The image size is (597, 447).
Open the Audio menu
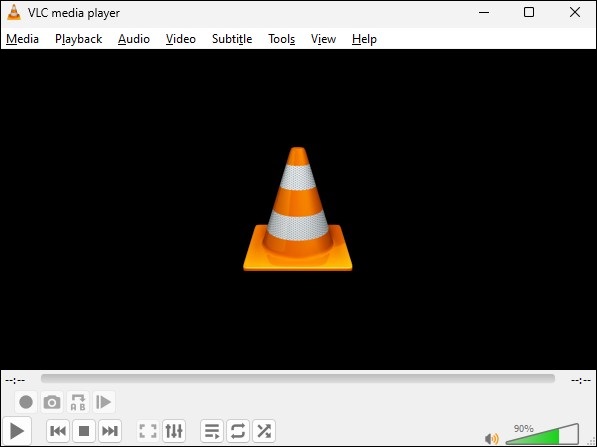pos(134,39)
